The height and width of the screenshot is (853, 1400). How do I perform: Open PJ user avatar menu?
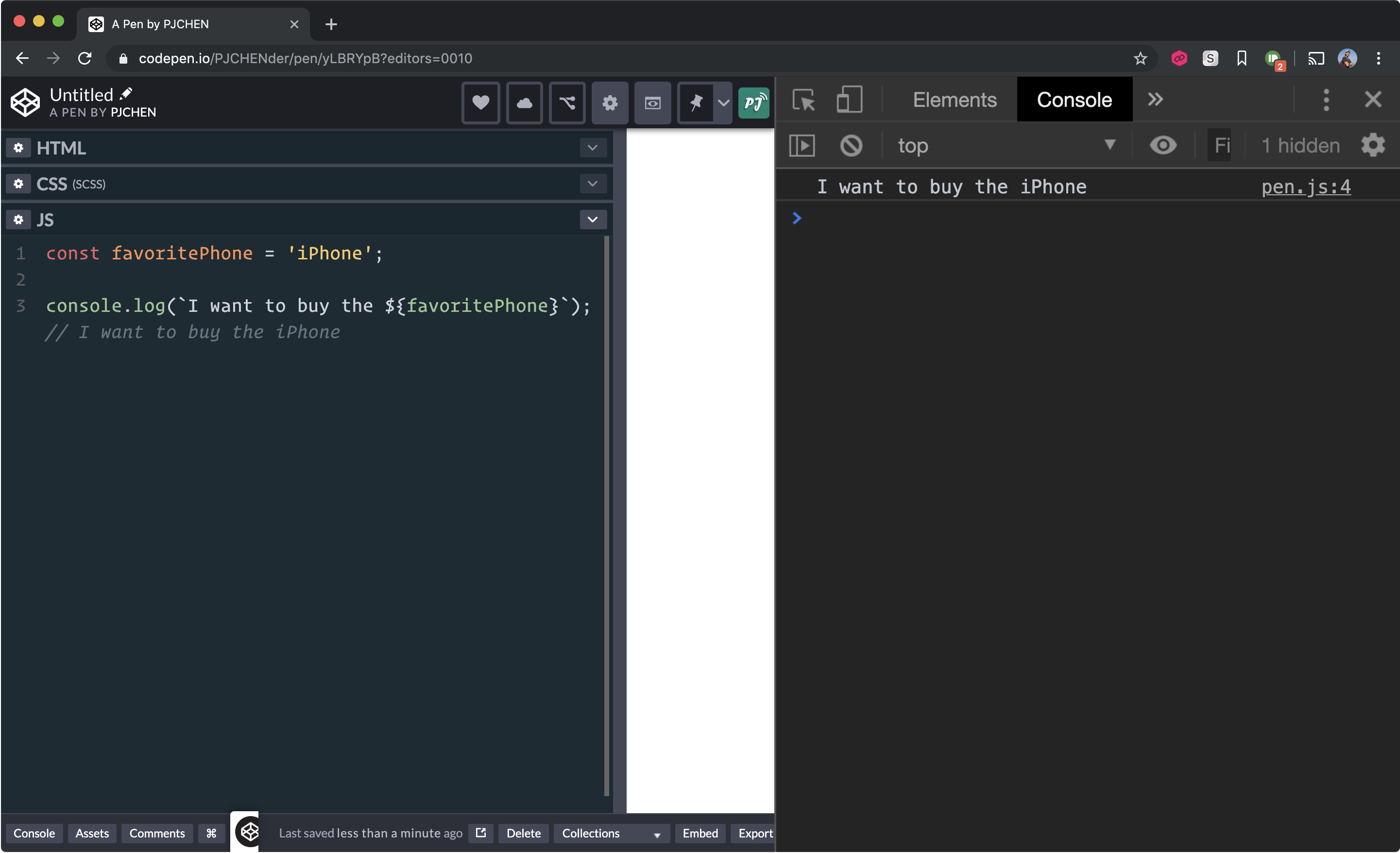pyautogui.click(x=753, y=103)
